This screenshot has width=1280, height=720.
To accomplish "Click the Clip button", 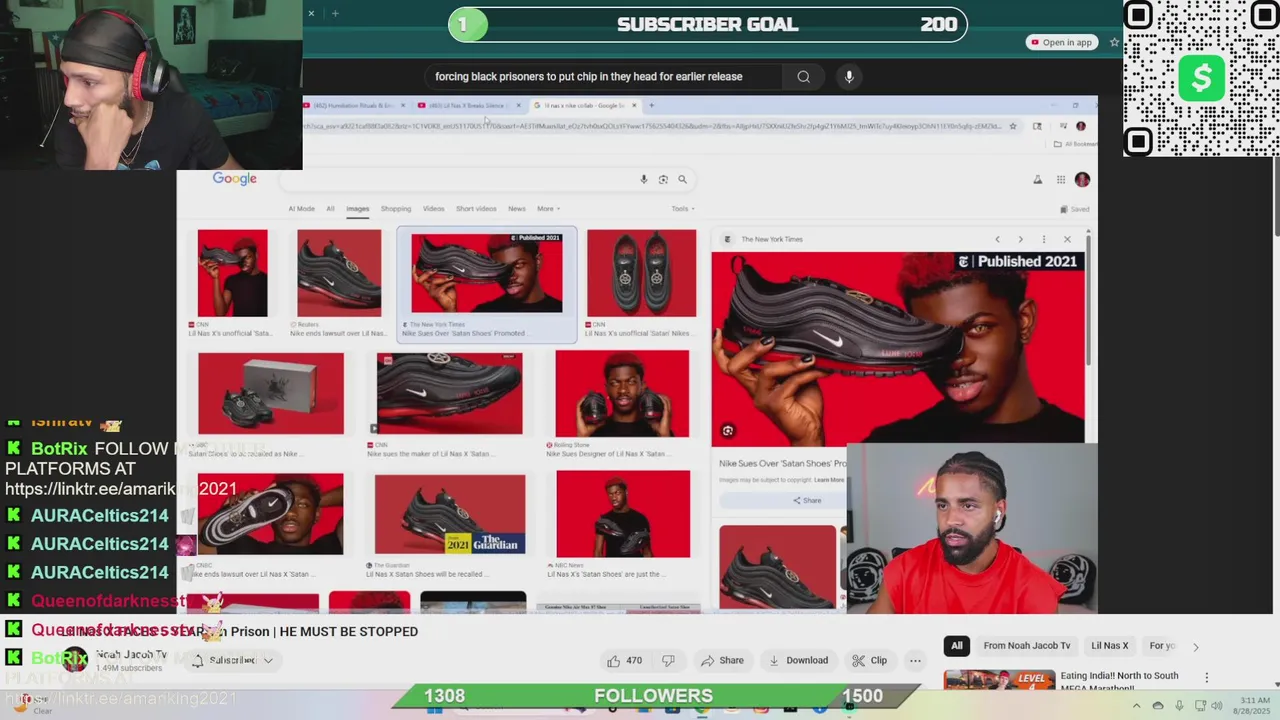I will [869, 660].
